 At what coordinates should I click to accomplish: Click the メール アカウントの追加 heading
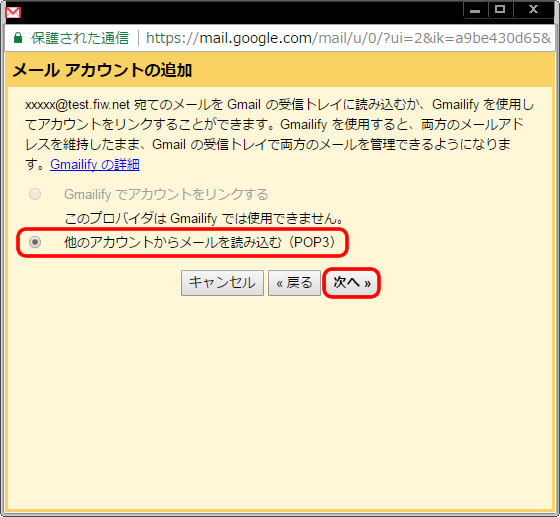click(102, 70)
